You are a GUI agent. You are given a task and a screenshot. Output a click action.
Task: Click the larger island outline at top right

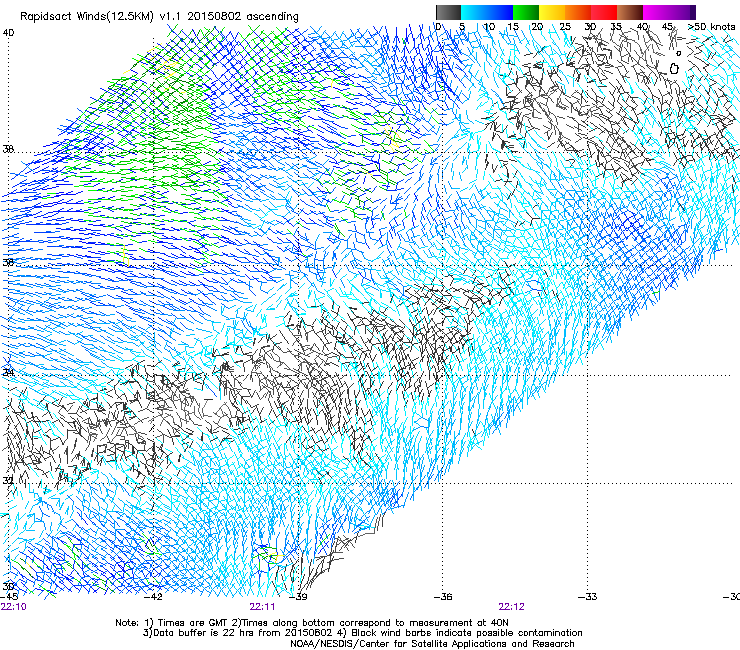[x=674, y=68]
